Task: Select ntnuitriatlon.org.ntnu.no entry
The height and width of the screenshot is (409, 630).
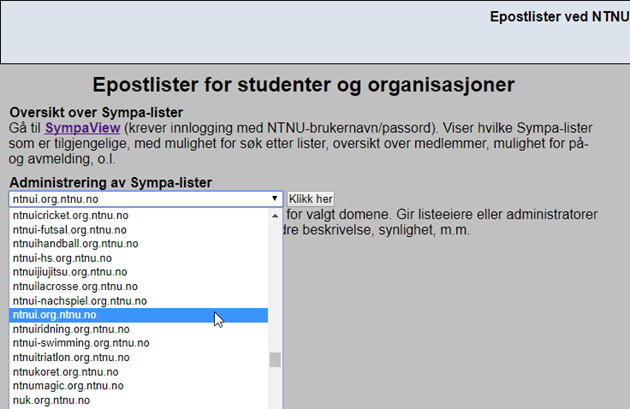Action: point(139,358)
